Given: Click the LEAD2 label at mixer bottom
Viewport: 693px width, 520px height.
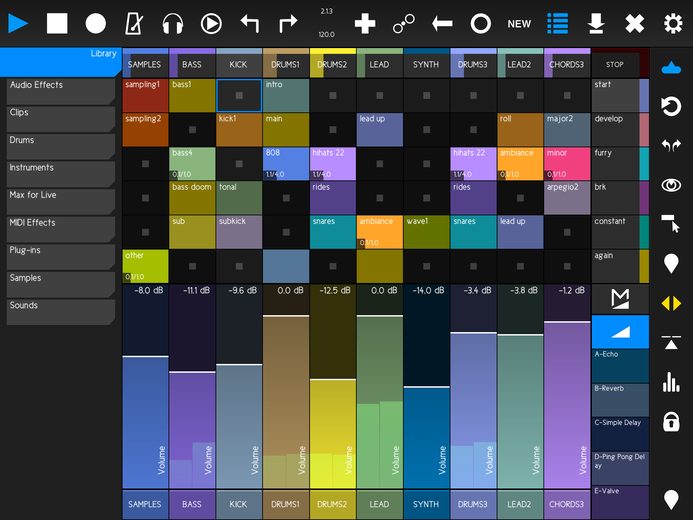Looking at the screenshot, I should tap(520, 504).
